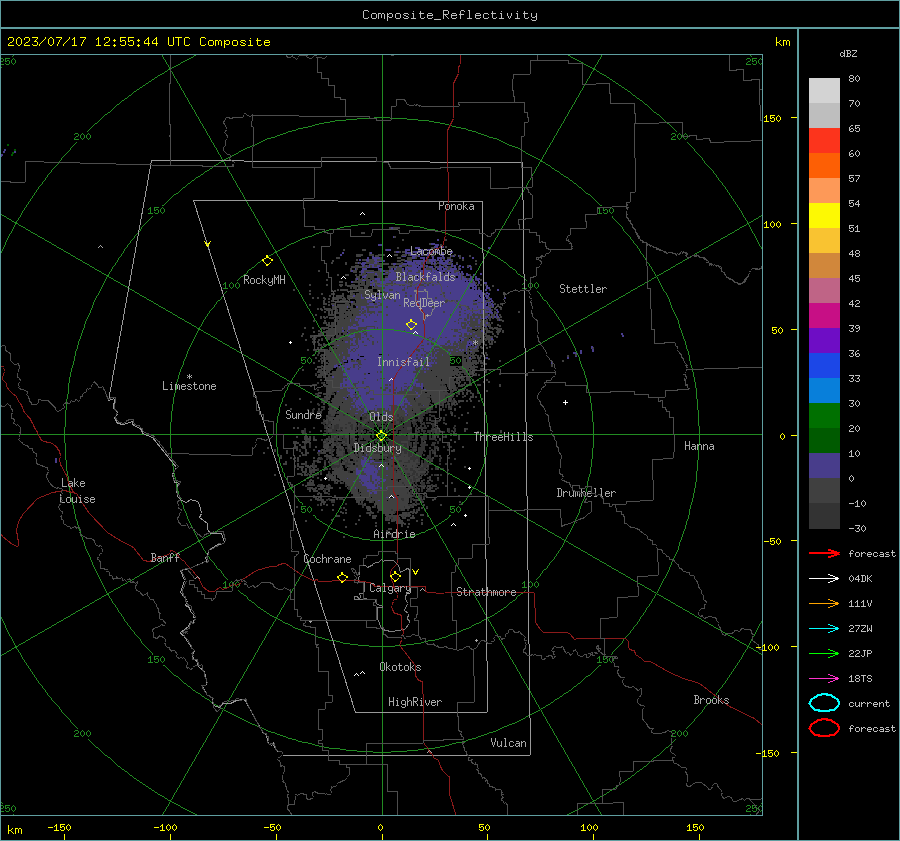
Task: Click the Calgary map label
Action: click(390, 588)
